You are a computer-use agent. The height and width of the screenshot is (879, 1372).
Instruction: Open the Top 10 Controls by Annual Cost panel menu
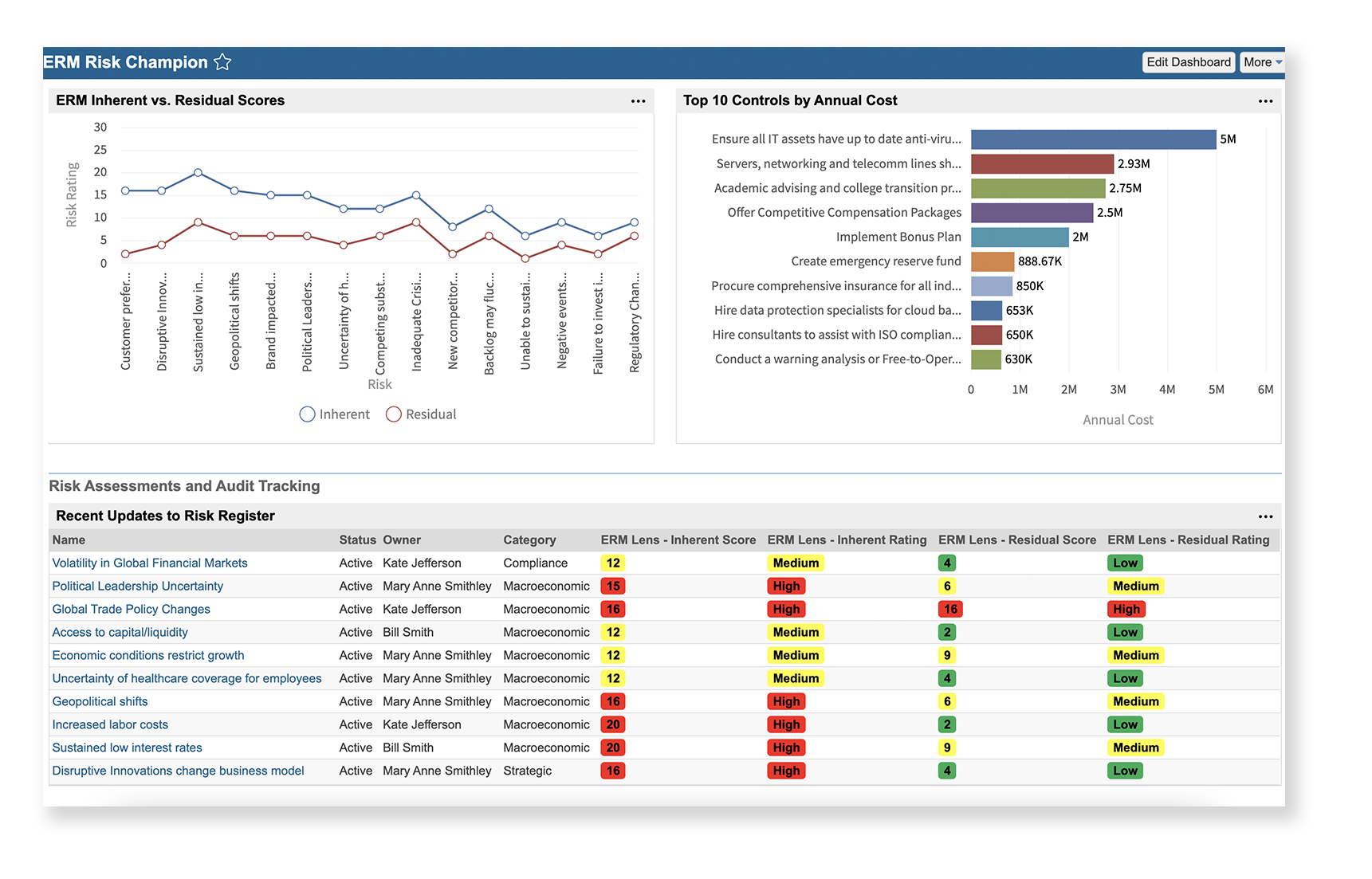pyautogui.click(x=1266, y=101)
